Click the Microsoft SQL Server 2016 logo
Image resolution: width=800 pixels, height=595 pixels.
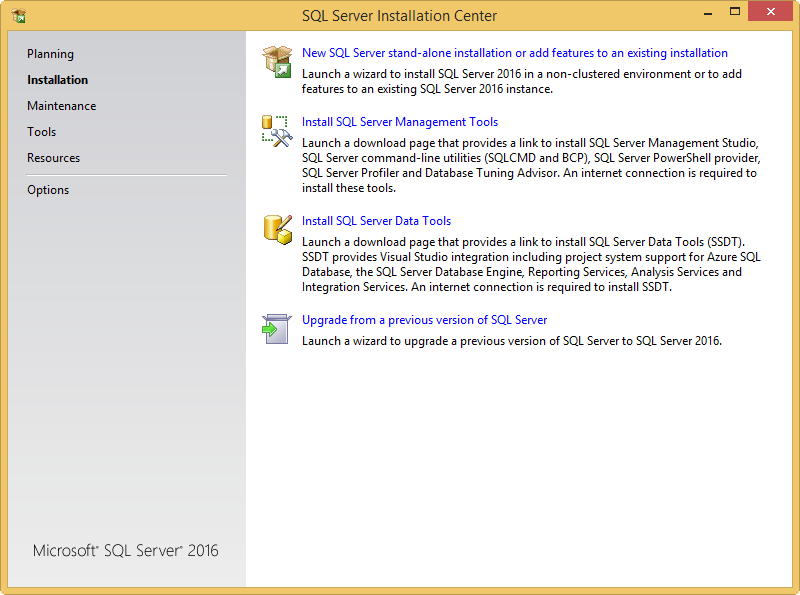tap(125, 551)
